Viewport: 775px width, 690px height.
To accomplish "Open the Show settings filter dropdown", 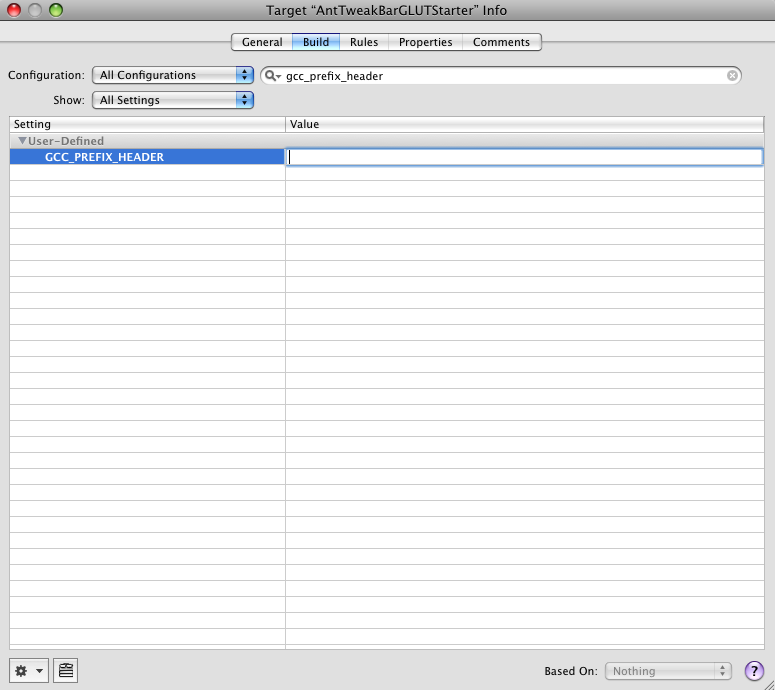I will coord(173,100).
